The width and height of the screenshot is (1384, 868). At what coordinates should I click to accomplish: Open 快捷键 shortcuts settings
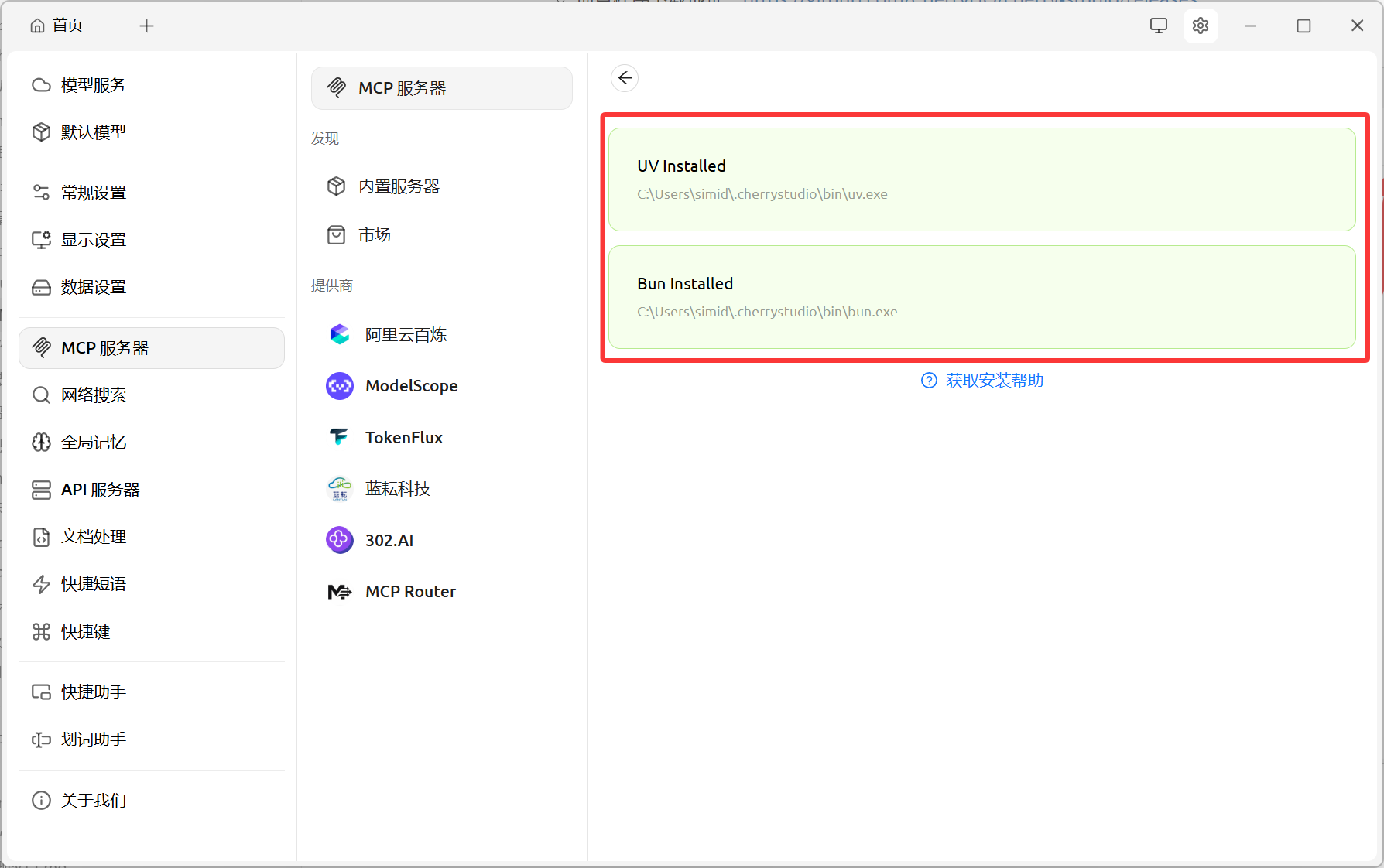(x=85, y=632)
